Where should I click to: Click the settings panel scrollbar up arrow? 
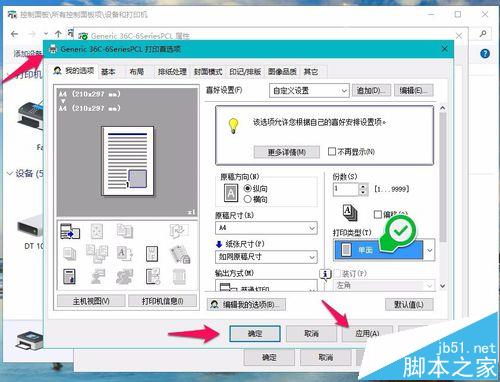pos(442,108)
